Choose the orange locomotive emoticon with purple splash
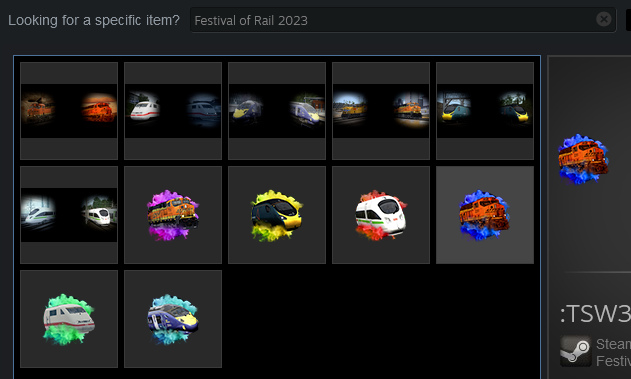631x379 pixels. (x=173, y=215)
